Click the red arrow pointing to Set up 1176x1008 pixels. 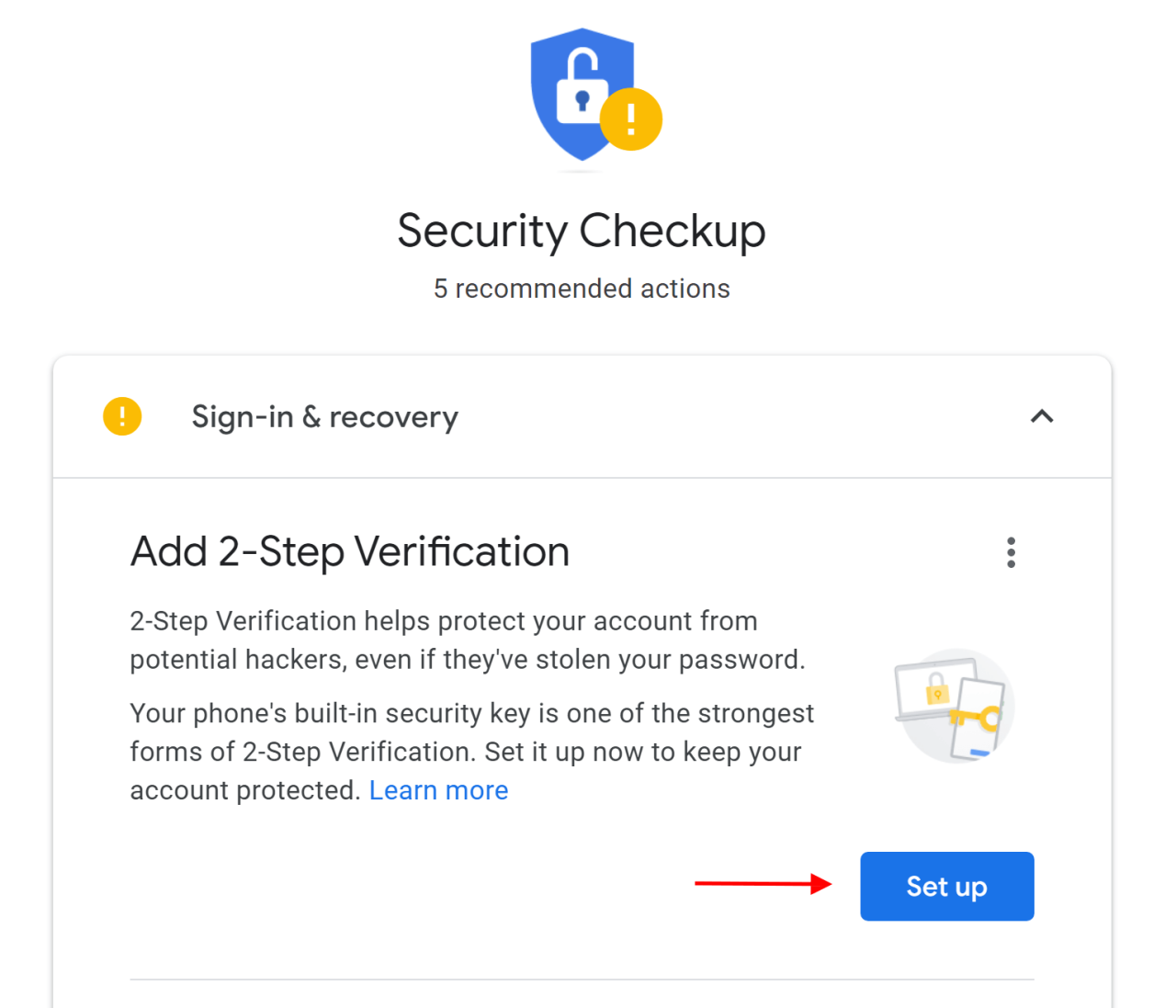coord(763,884)
